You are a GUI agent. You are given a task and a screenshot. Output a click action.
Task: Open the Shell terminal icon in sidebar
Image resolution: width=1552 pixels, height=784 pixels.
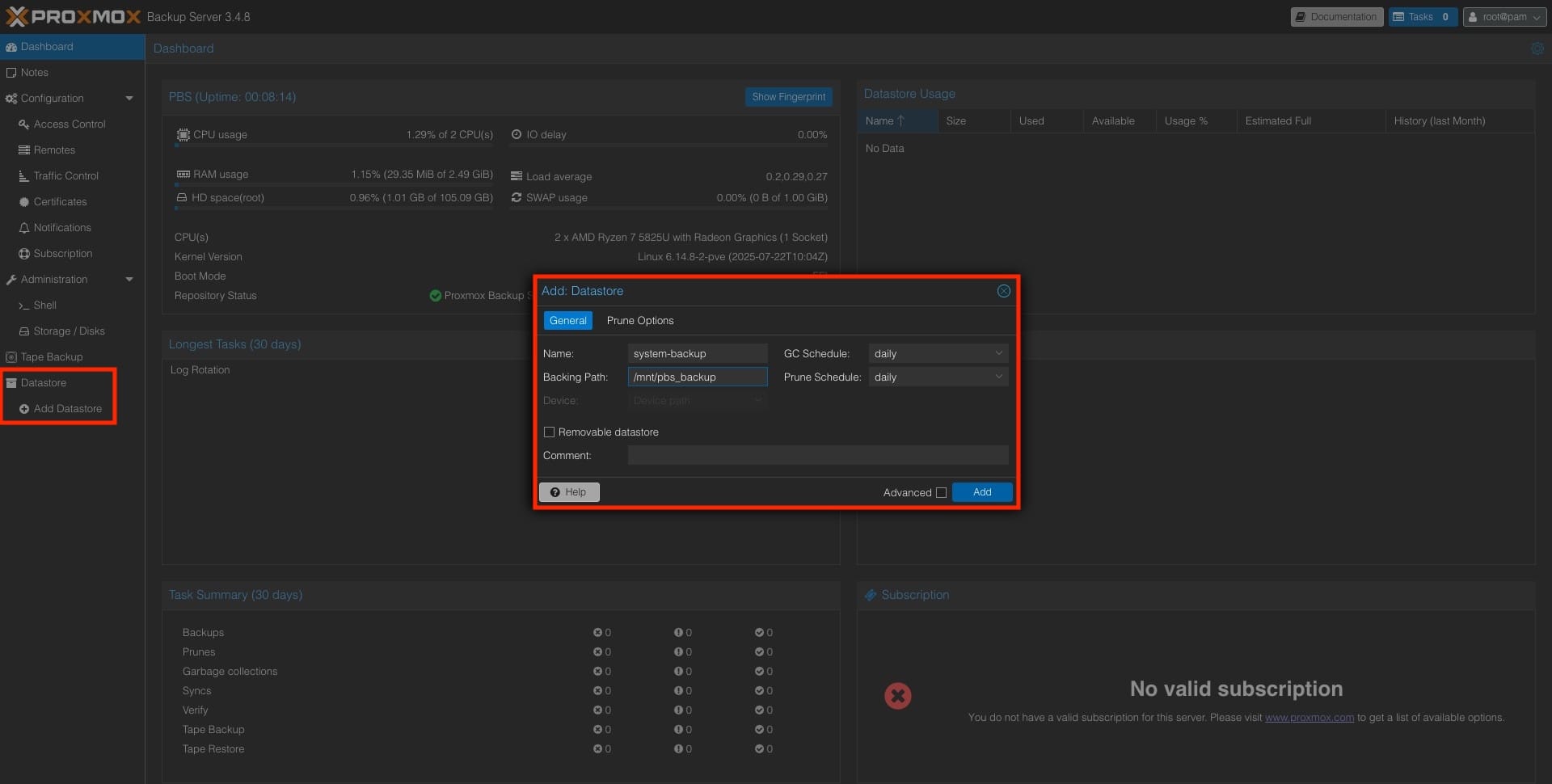click(x=24, y=306)
